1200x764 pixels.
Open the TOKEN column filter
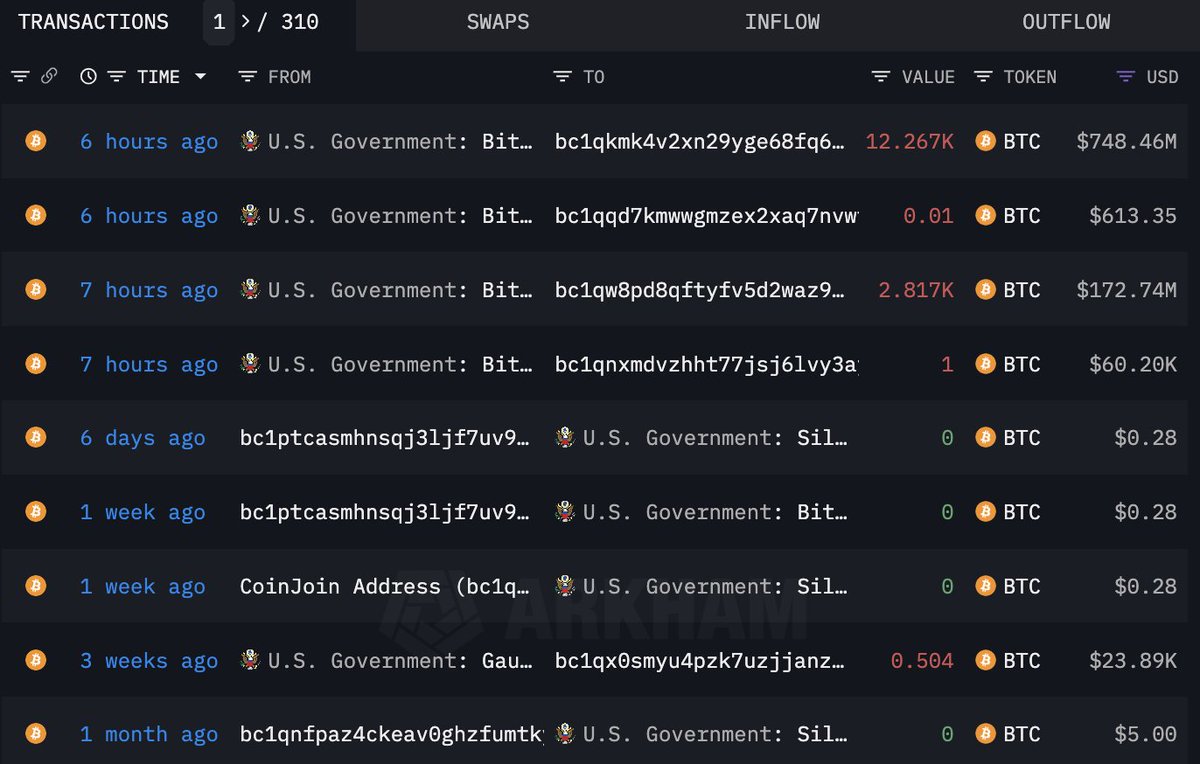pyautogui.click(x=984, y=77)
